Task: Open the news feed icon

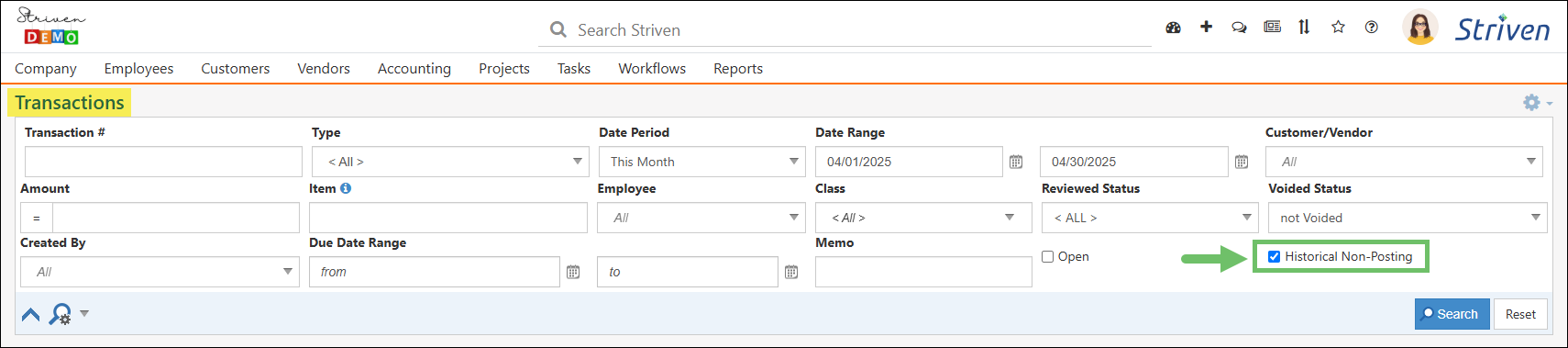Action: click(1272, 27)
